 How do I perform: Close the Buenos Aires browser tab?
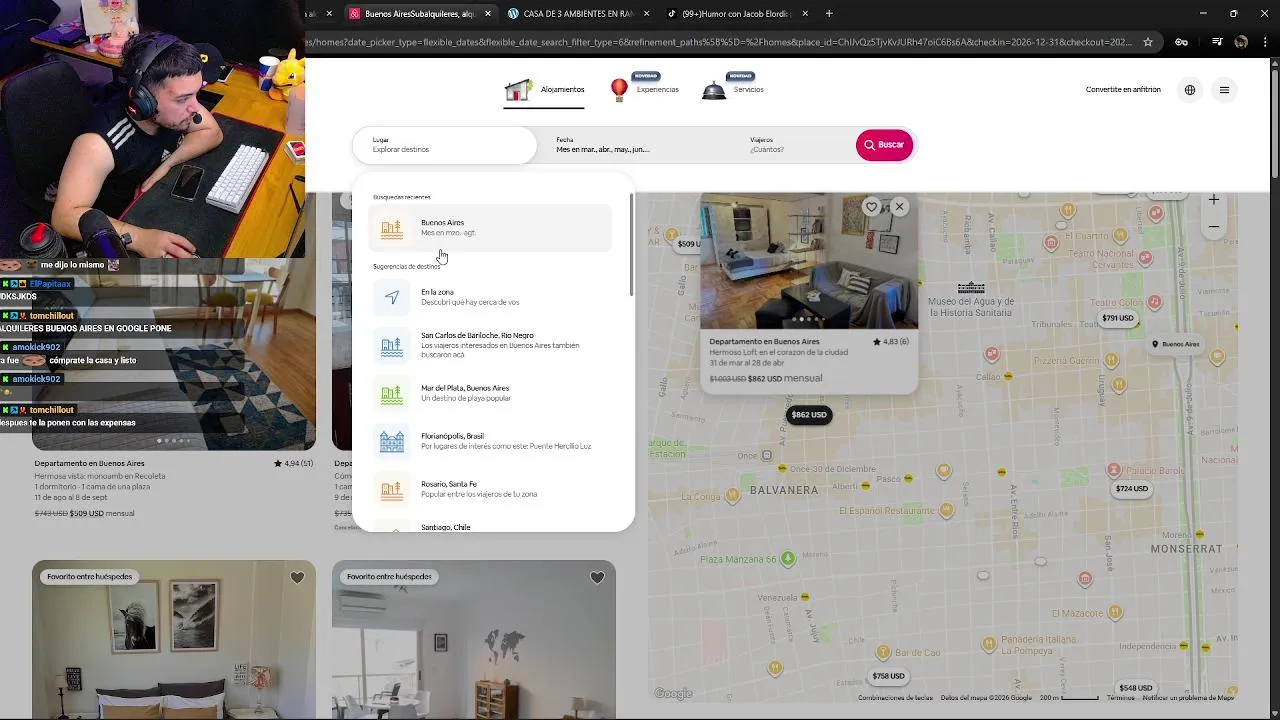[488, 14]
